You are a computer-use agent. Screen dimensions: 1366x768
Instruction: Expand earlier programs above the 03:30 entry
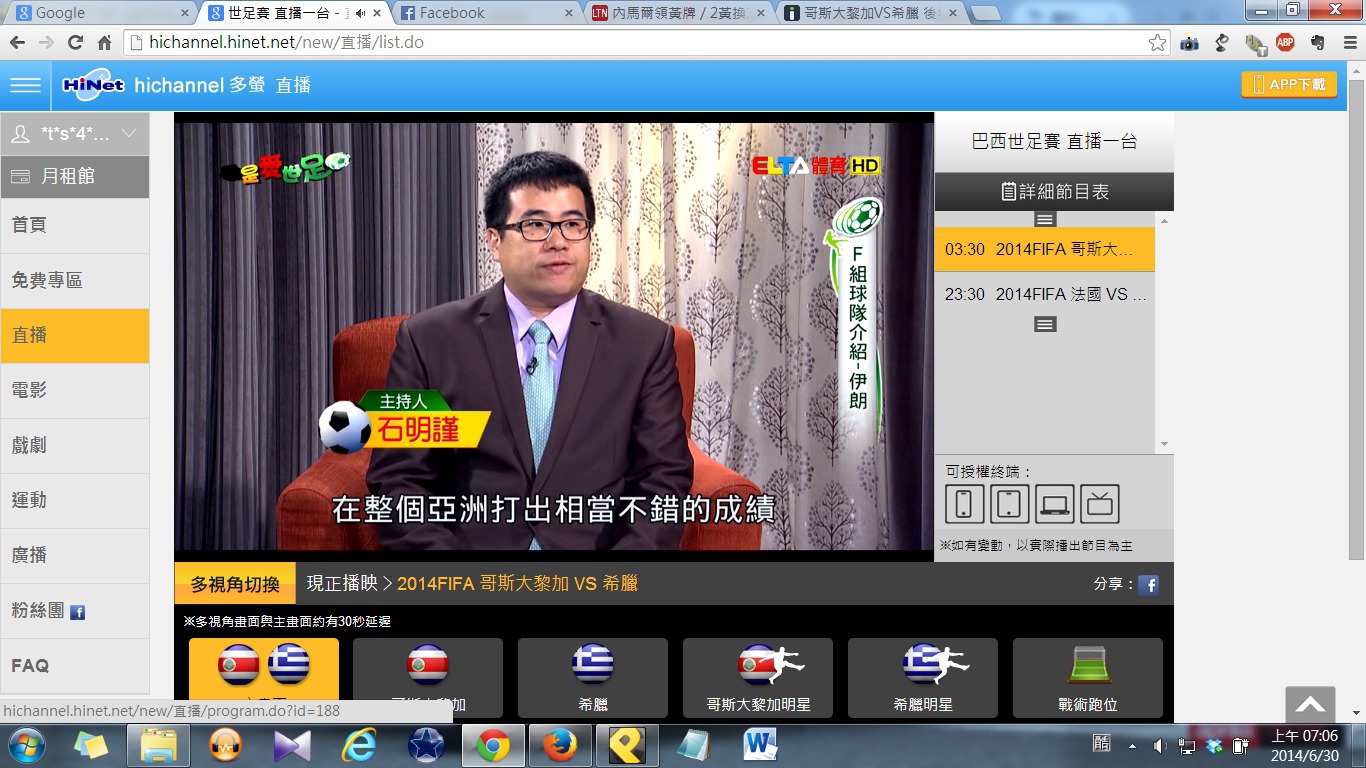pos(1045,219)
